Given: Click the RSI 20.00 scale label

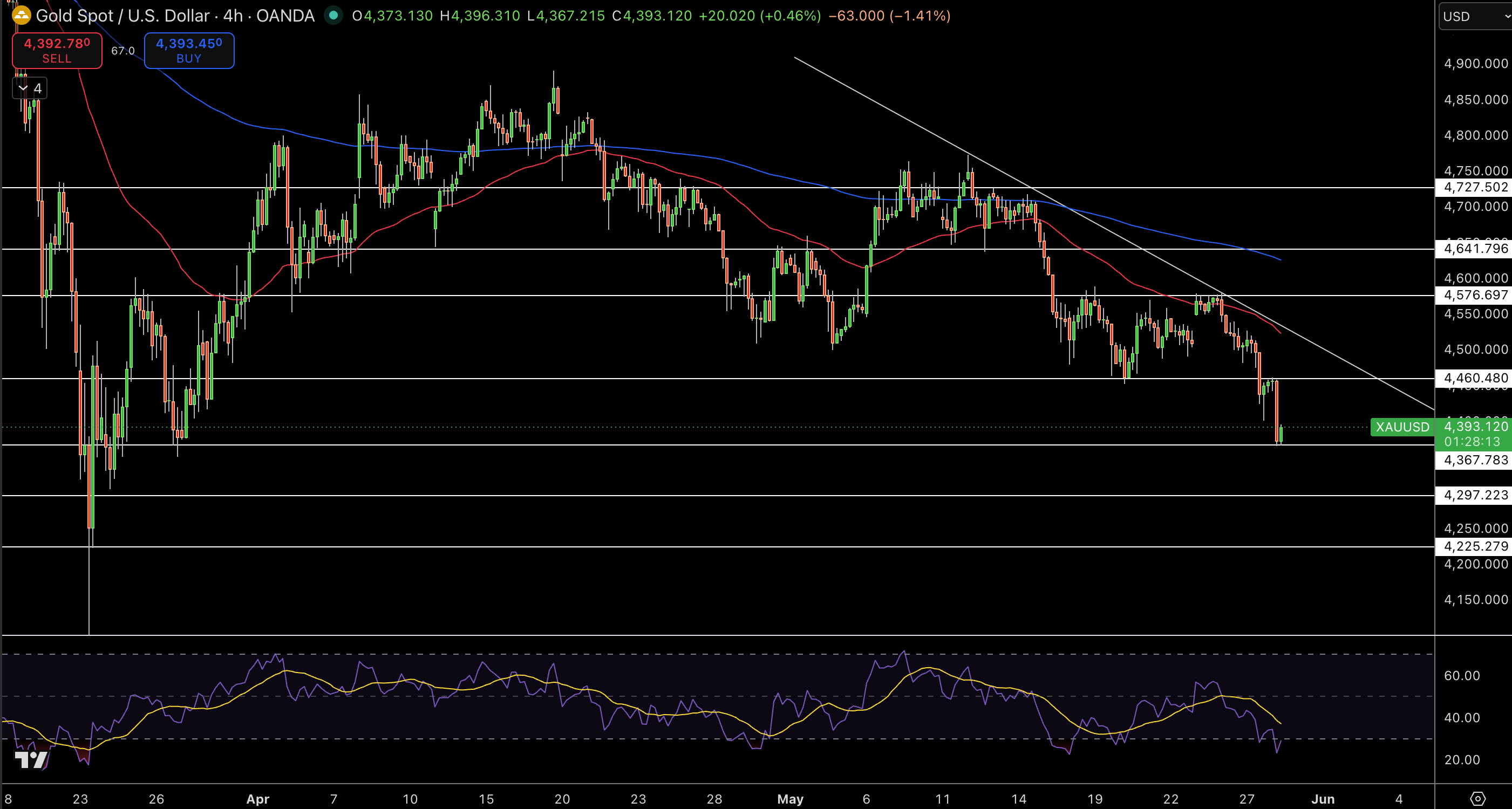Looking at the screenshot, I should click(x=1461, y=760).
